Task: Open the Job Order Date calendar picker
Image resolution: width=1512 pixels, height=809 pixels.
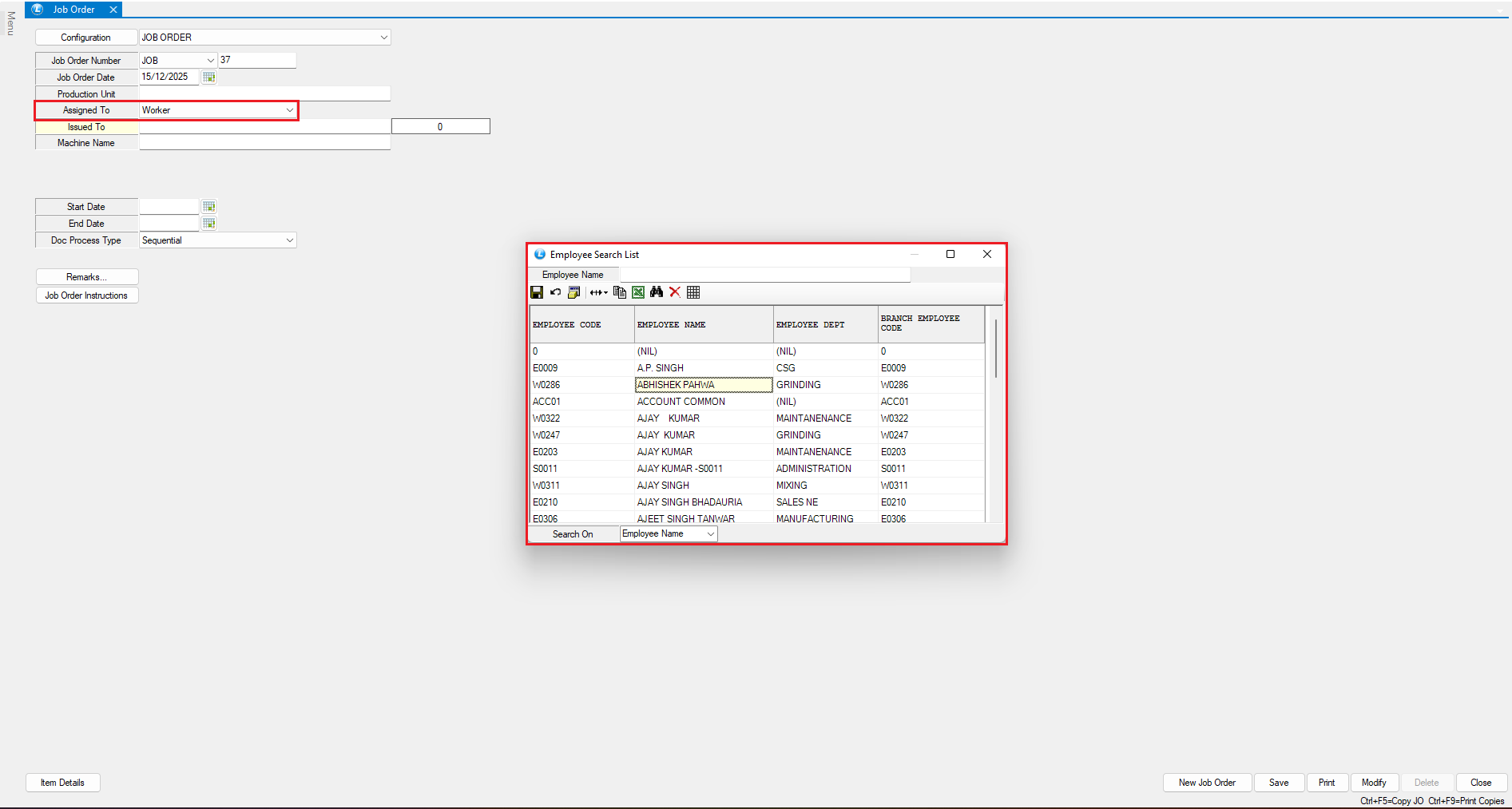Action: (209, 77)
